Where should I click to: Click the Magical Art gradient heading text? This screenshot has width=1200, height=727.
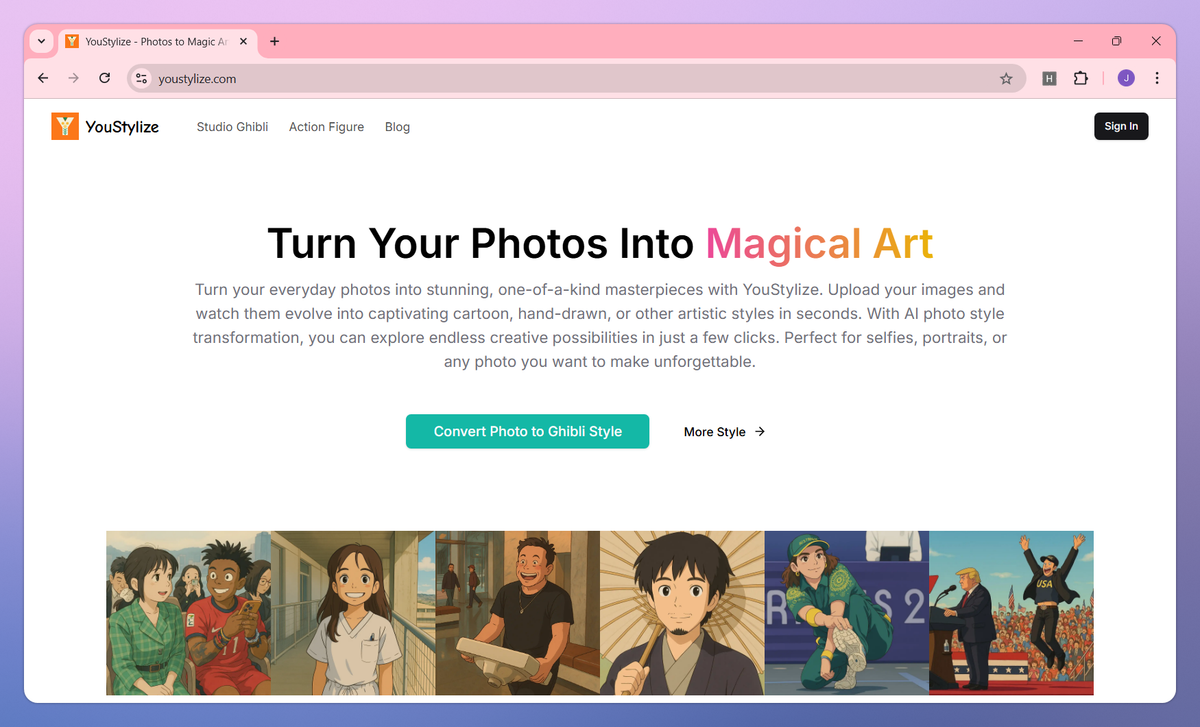[820, 244]
